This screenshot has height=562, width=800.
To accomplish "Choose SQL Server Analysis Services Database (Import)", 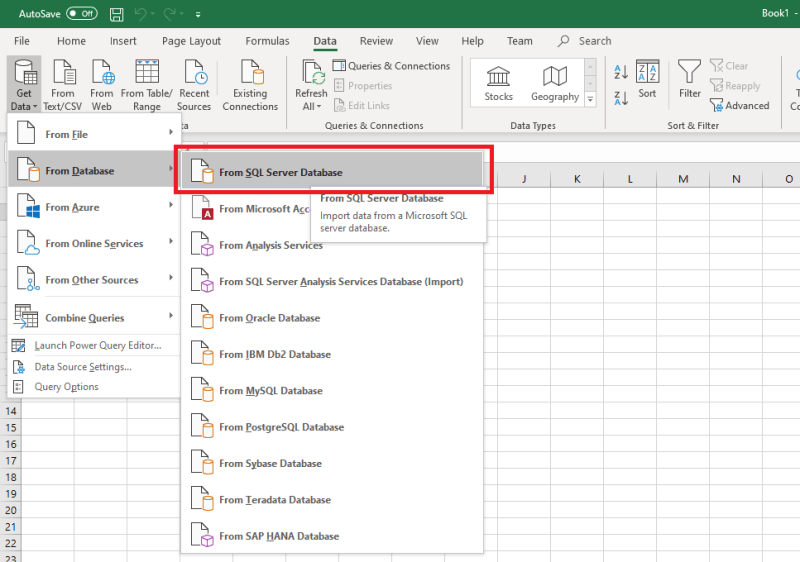I will pyautogui.click(x=332, y=282).
